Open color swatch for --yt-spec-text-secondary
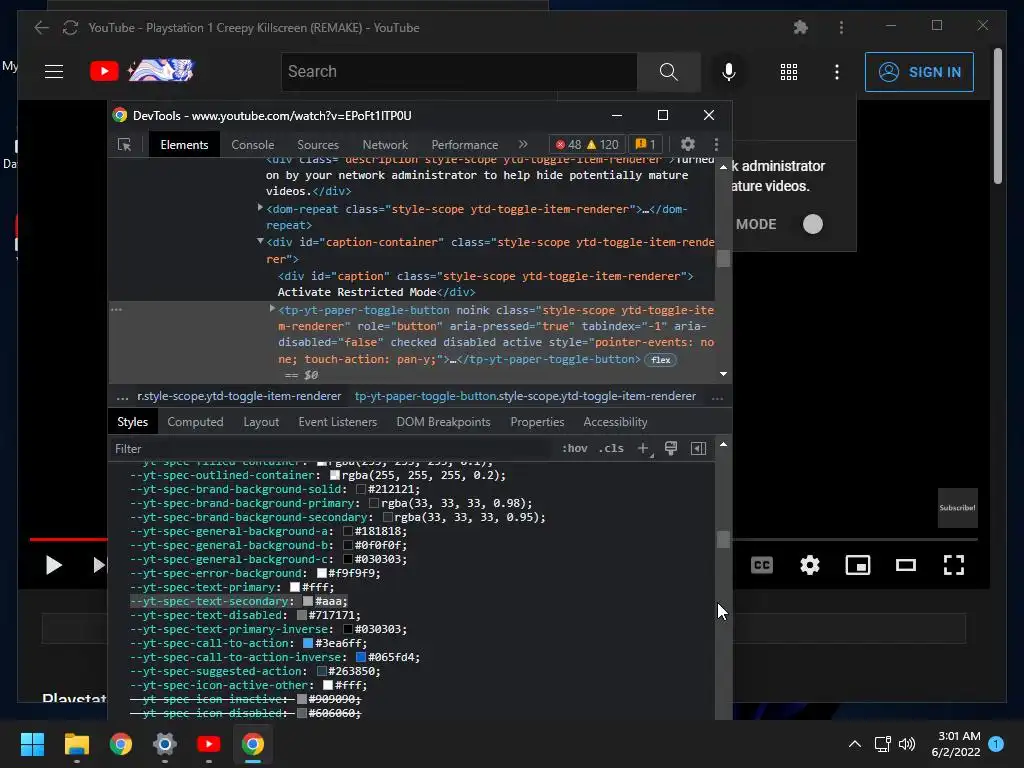Image resolution: width=1024 pixels, height=768 pixels. (x=308, y=601)
